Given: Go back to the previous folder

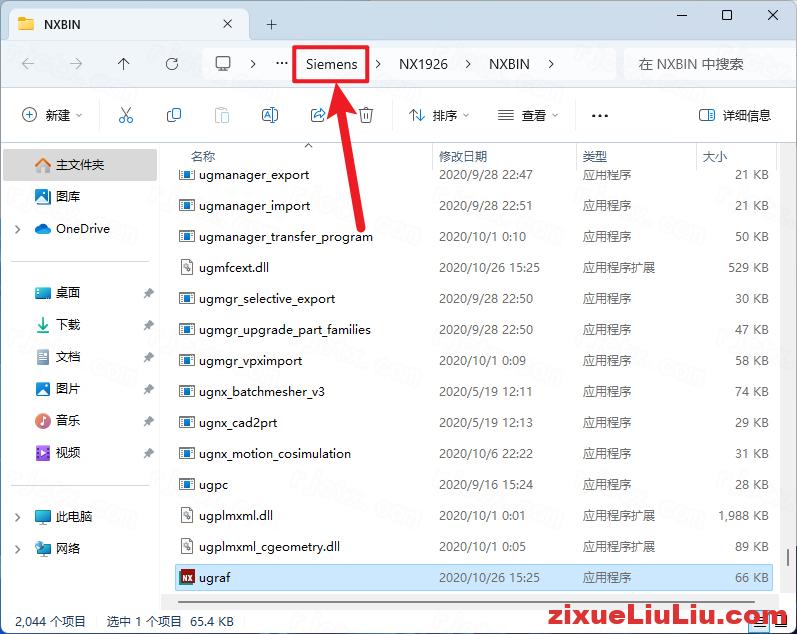Looking at the screenshot, I should tap(28, 64).
